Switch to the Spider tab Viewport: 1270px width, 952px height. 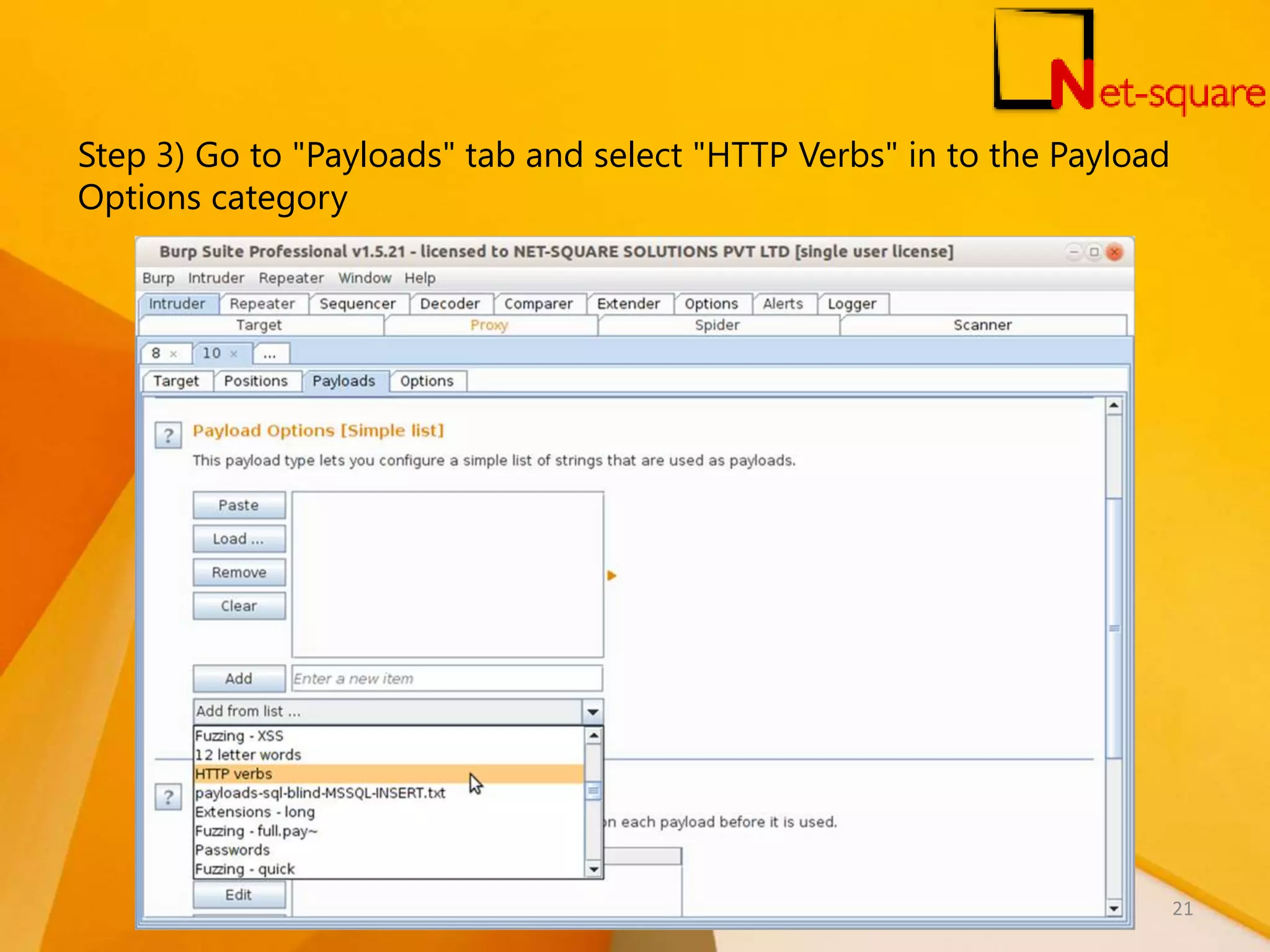(x=717, y=325)
